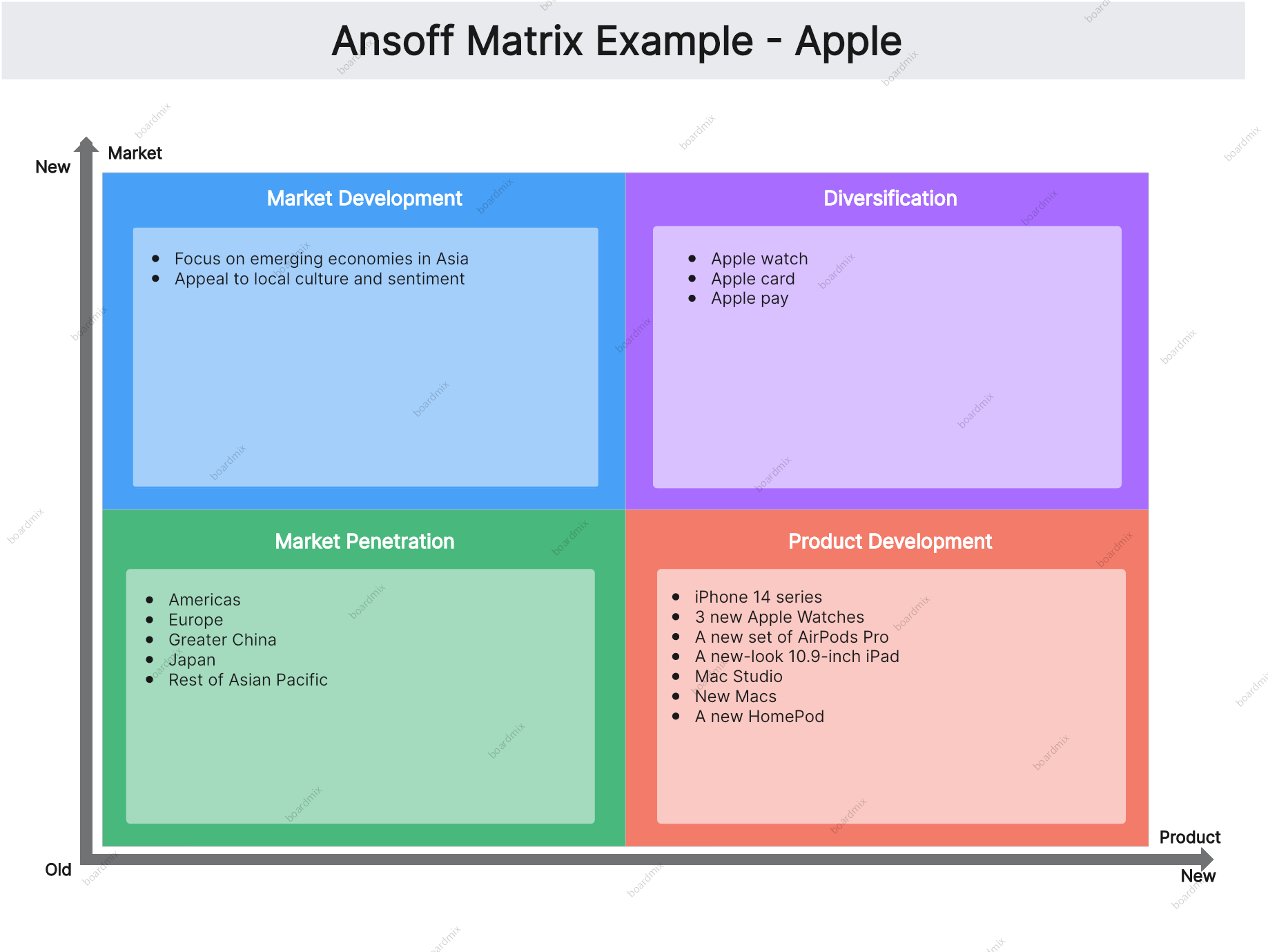Viewport: 1268px width, 952px height.
Task: Click the Diversification quadrant heading
Action: (x=890, y=199)
